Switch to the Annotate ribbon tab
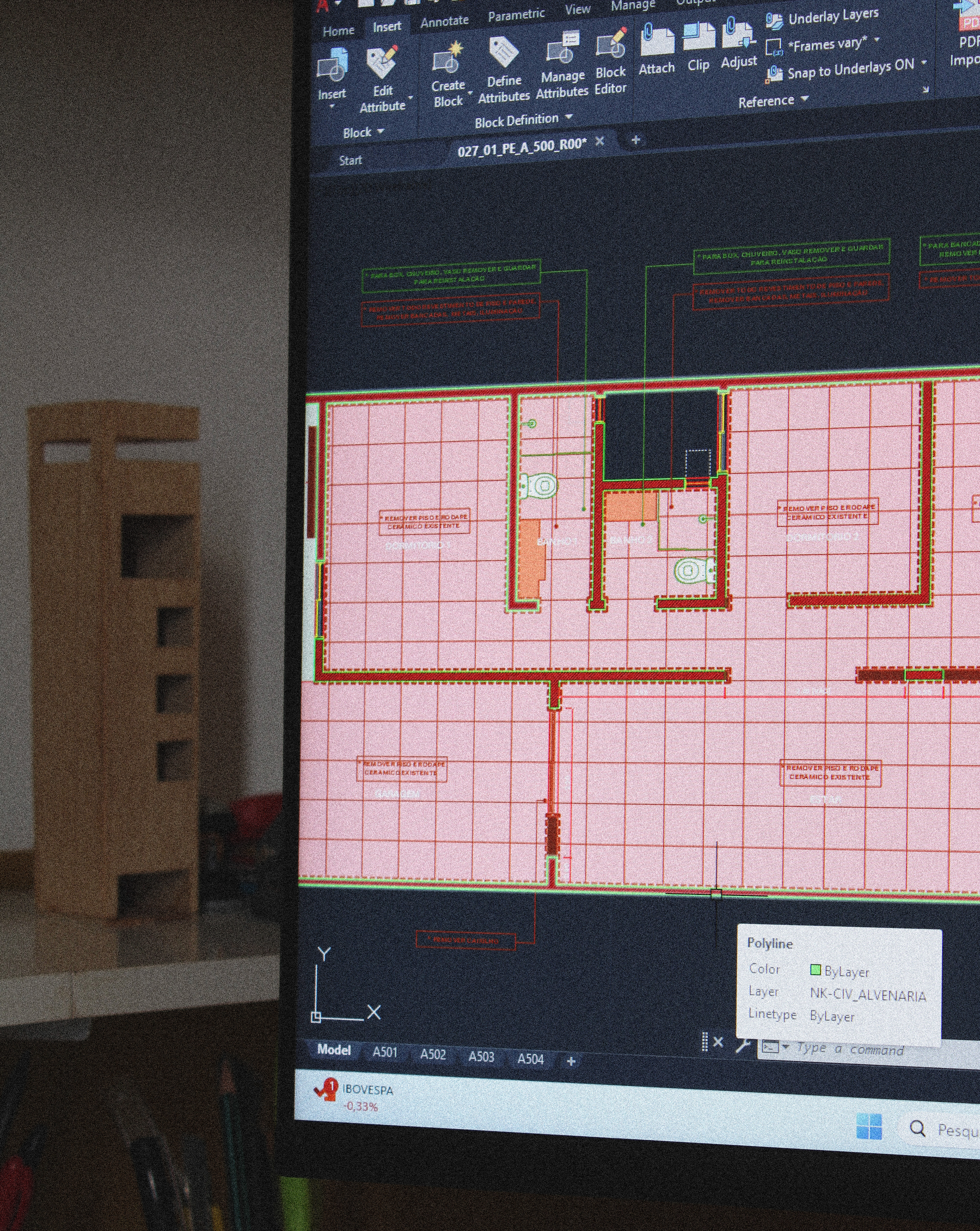 click(444, 22)
